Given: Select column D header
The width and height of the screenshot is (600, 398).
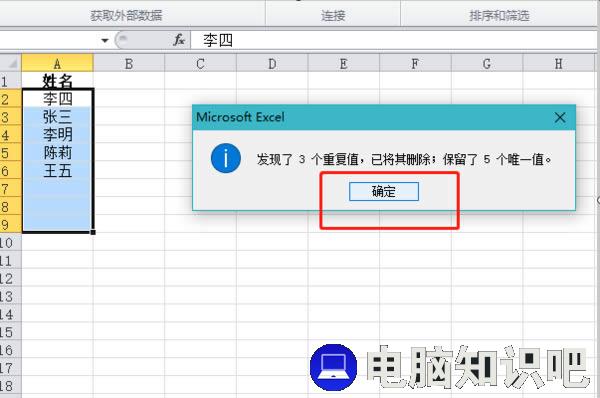Looking at the screenshot, I should pyautogui.click(x=272, y=63).
